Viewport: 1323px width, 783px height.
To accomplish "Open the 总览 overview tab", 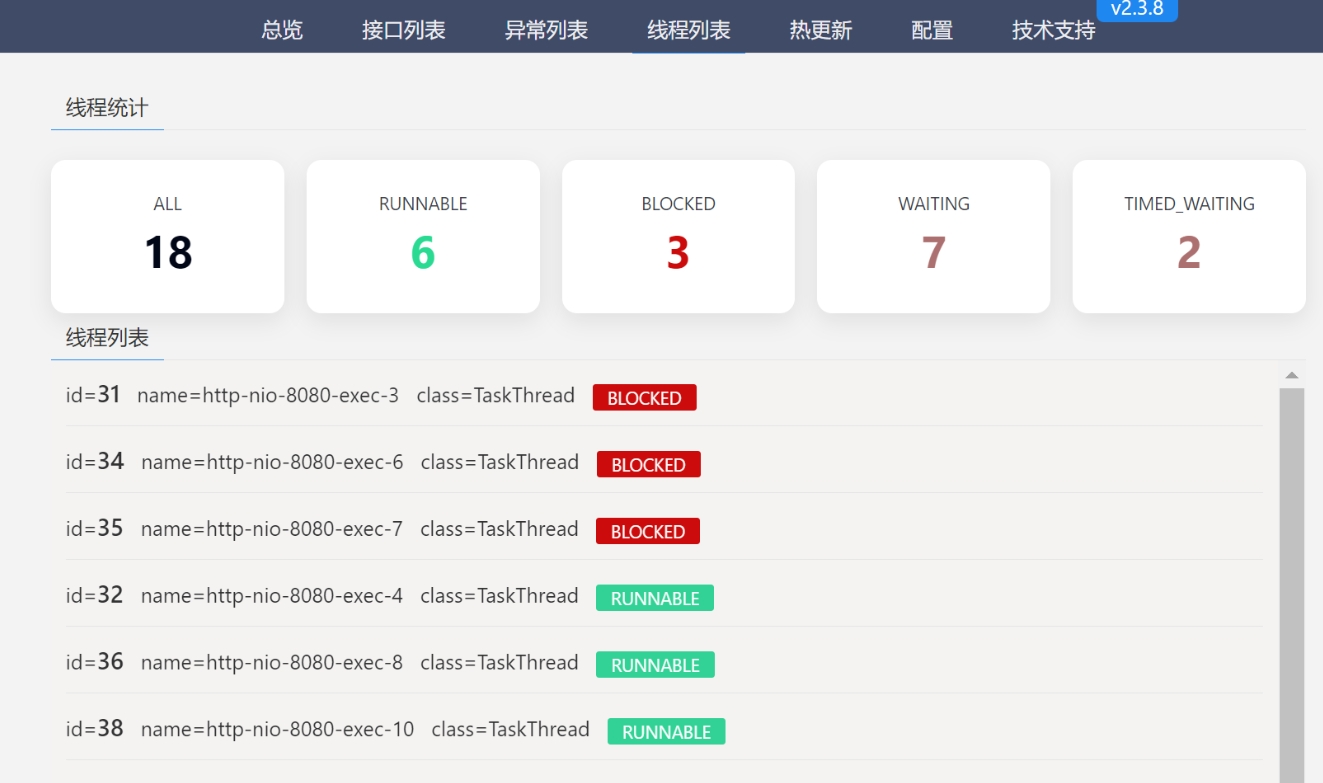I will [281, 30].
